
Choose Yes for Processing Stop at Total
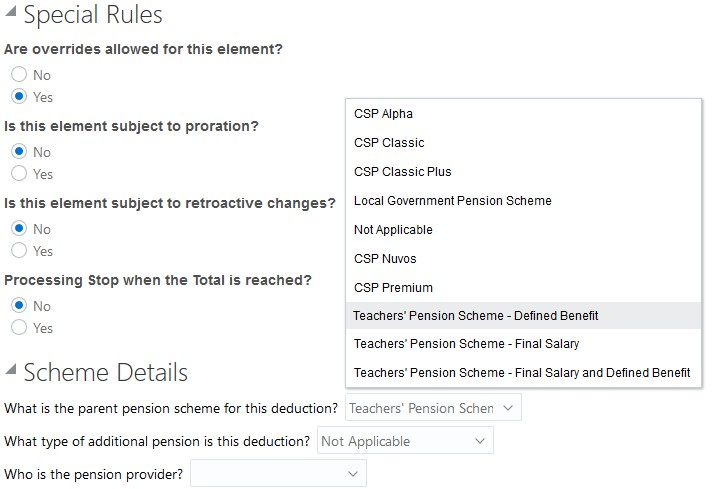pyautogui.click(x=19, y=328)
